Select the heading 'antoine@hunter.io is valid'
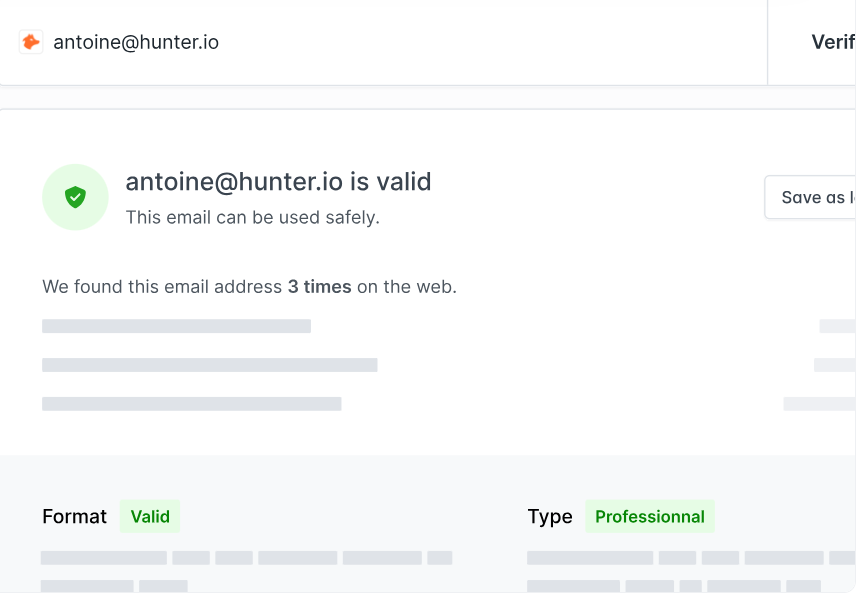This screenshot has height=599, width=860. 278,182
